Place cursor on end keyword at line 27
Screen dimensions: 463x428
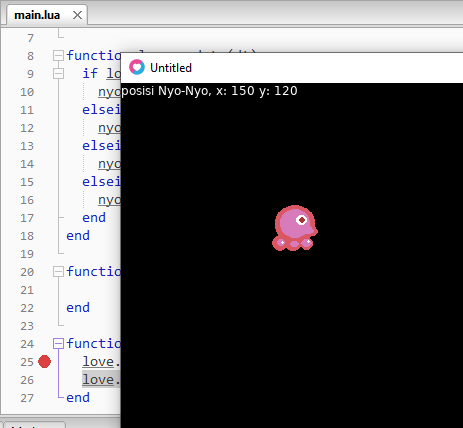click(x=78, y=398)
